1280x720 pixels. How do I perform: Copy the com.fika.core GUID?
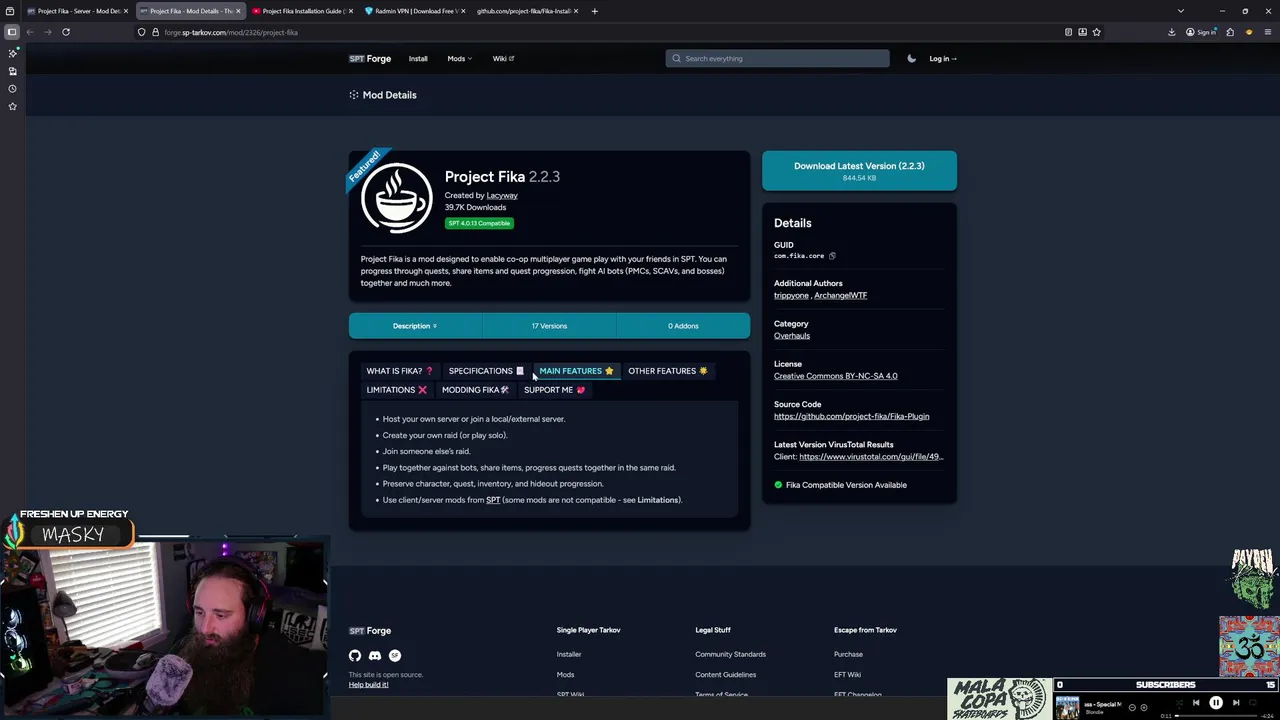tap(832, 256)
